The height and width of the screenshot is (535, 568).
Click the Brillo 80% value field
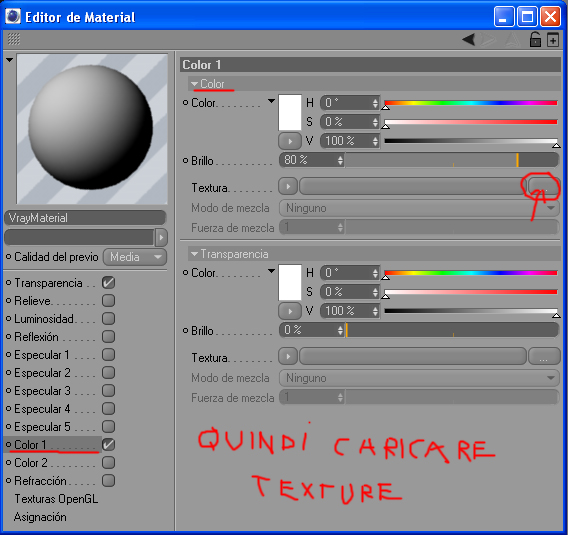point(312,160)
